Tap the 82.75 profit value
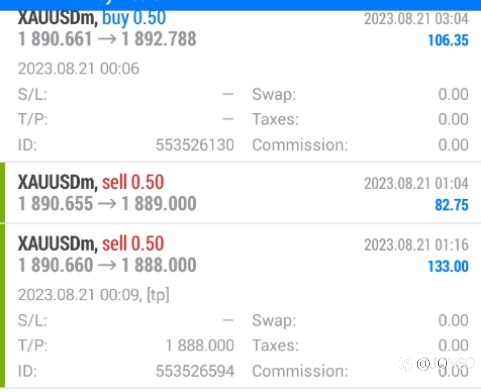Screen dimensions: 481x392 tap(452, 205)
